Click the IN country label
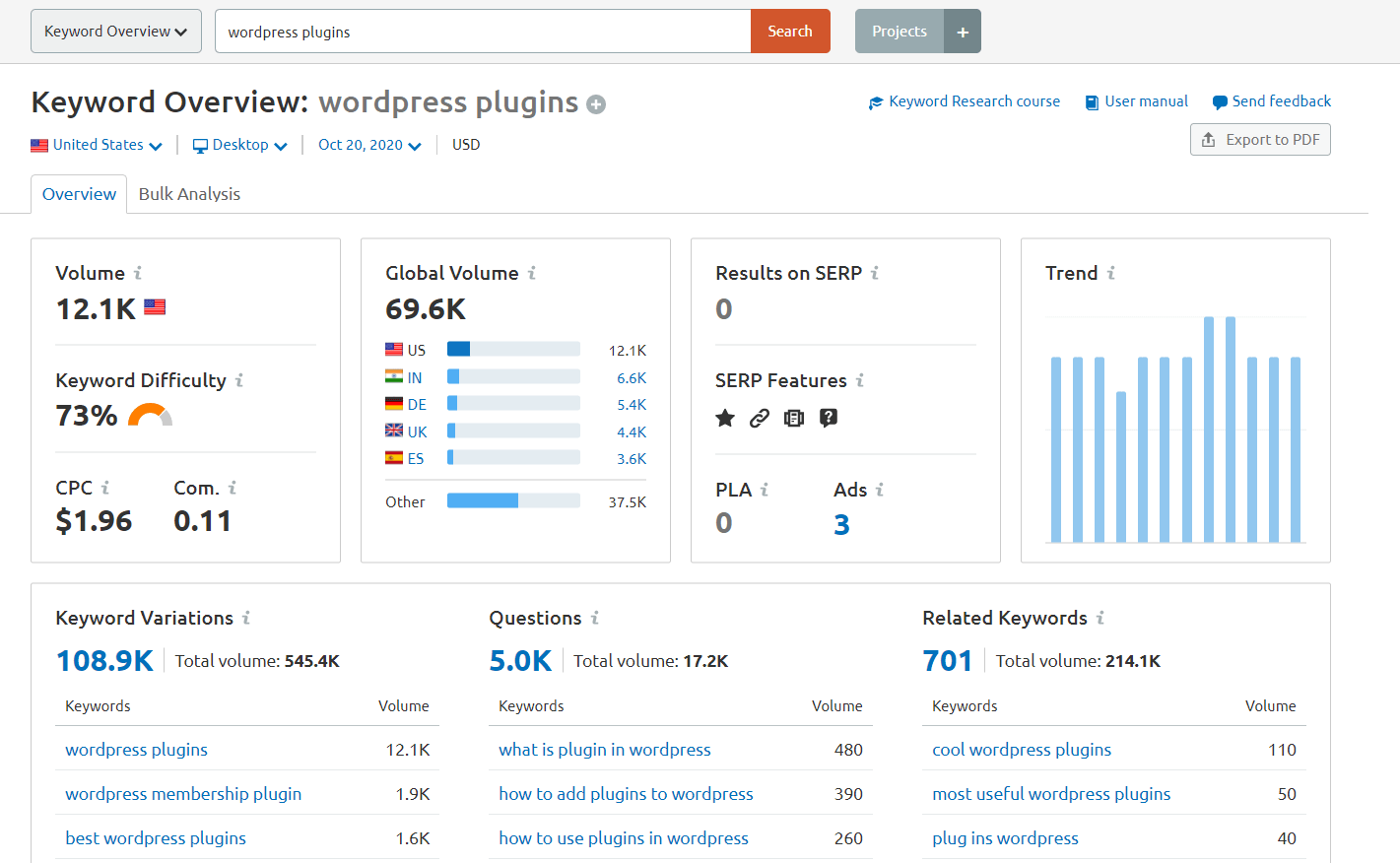Screen dimensions: 1400x863 click(x=415, y=378)
